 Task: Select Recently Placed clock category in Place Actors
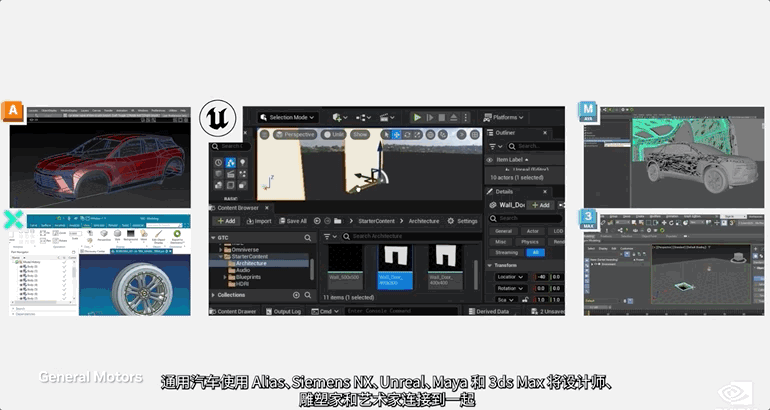click(x=219, y=163)
